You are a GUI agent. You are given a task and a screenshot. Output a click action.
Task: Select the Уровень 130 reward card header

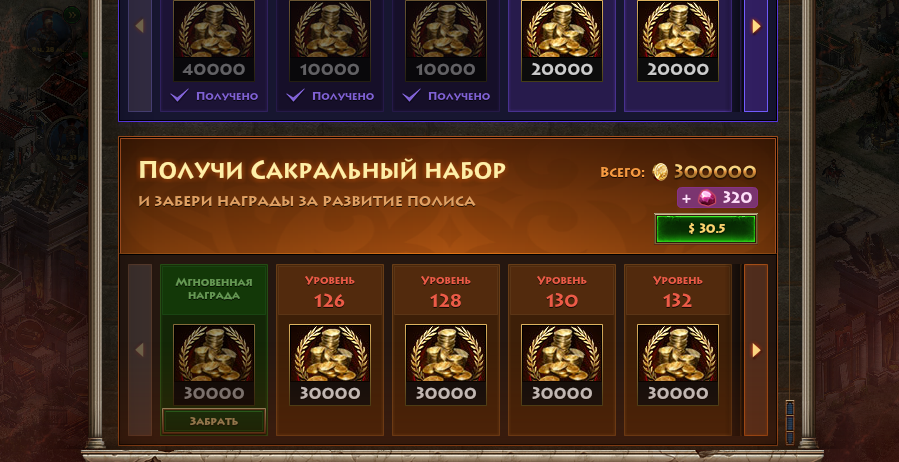tap(562, 290)
